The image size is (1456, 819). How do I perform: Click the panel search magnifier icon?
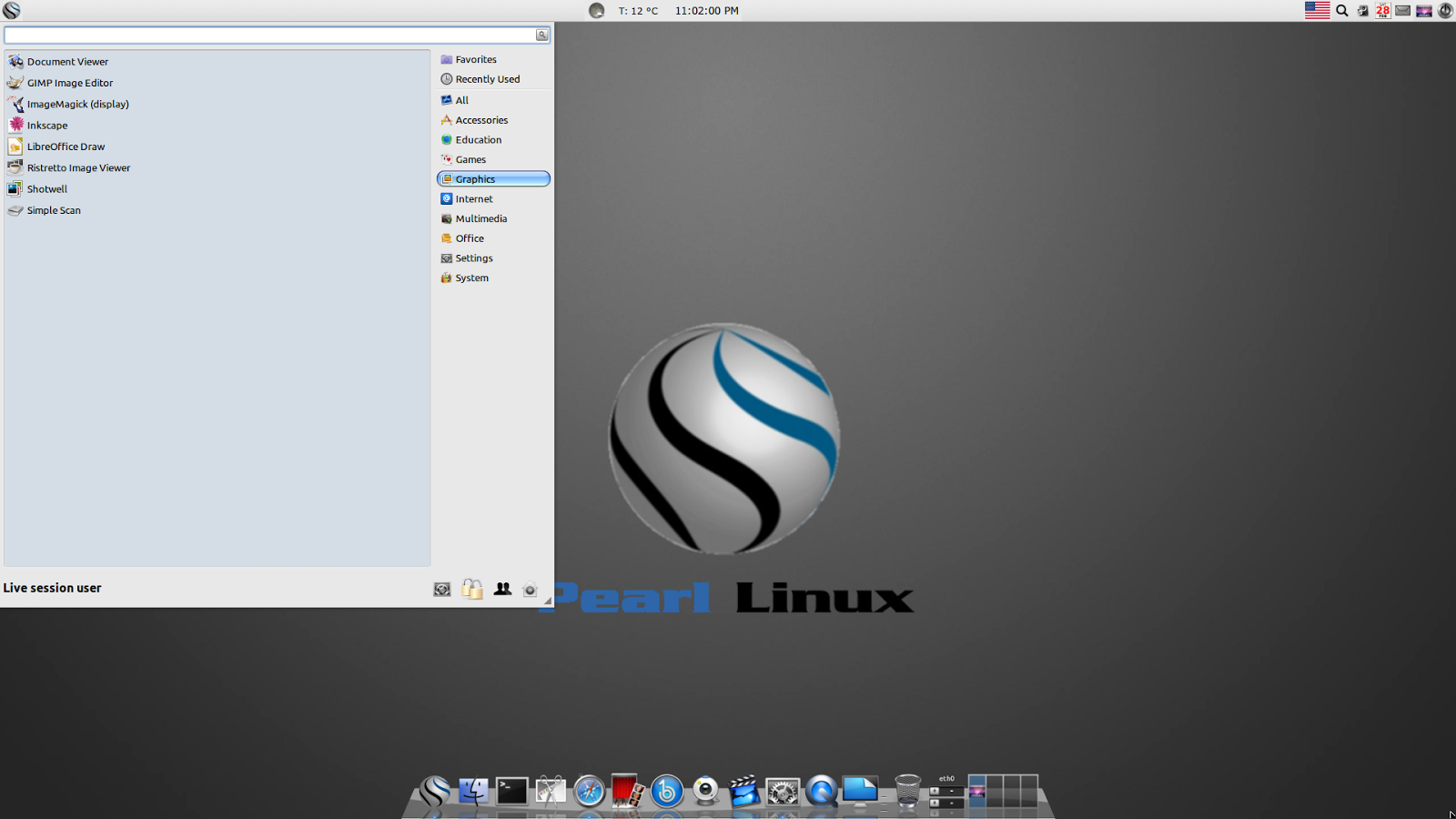coord(1341,11)
